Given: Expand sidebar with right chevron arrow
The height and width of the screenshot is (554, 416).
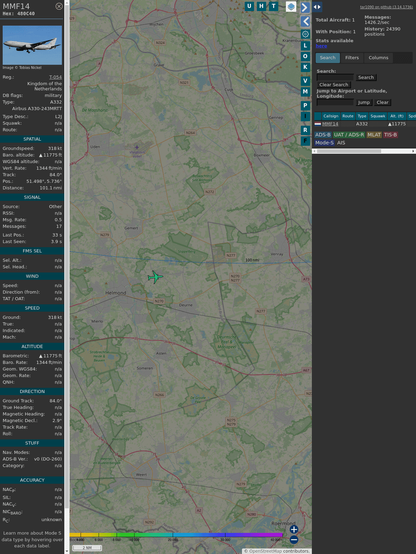Looking at the screenshot, I should [x=305, y=7].
